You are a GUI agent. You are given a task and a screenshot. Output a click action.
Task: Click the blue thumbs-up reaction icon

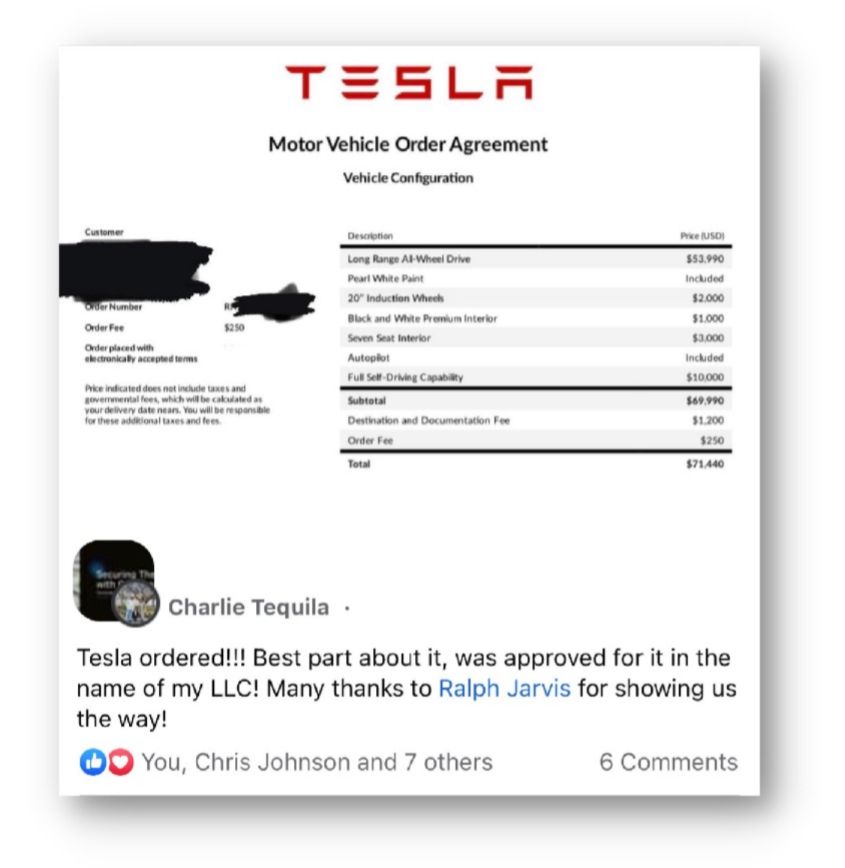pyautogui.click(x=90, y=762)
